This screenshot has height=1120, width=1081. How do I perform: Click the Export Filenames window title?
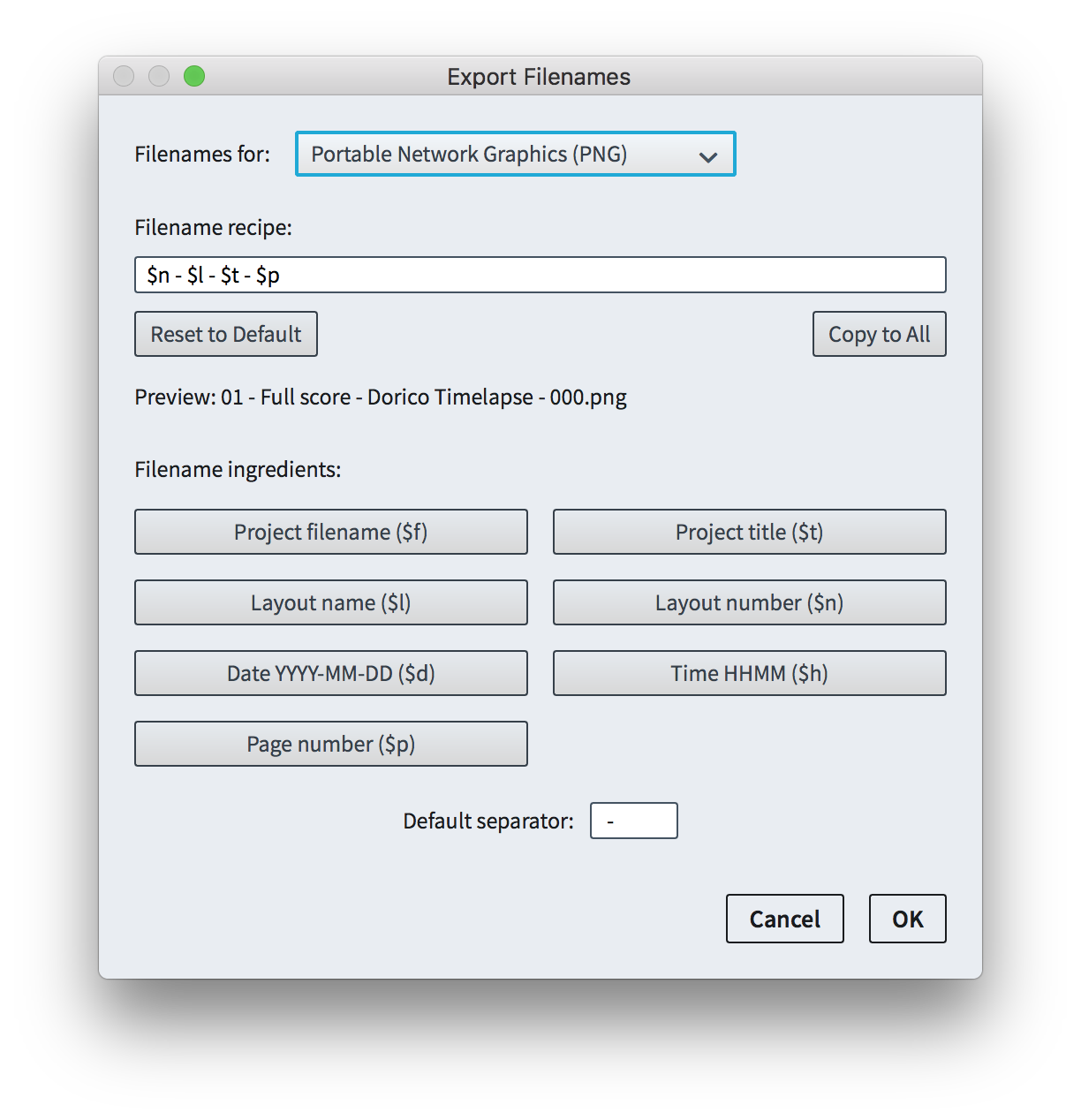pos(539,77)
